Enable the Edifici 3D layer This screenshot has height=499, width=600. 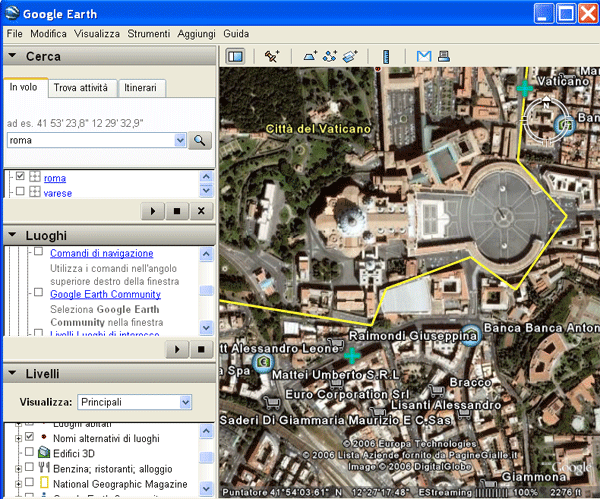pyautogui.click(x=29, y=452)
